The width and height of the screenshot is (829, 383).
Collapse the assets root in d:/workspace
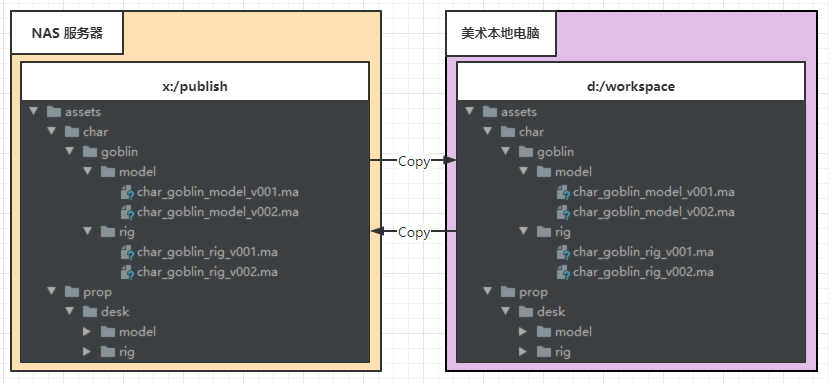[x=469, y=112]
